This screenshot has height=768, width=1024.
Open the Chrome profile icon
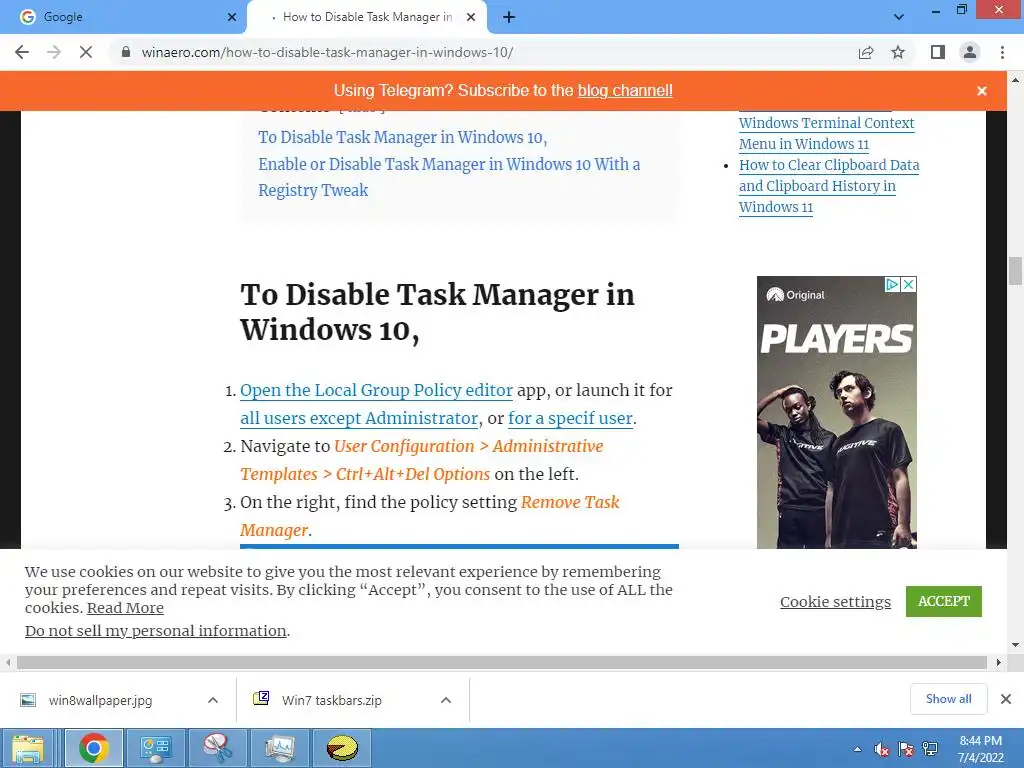[970, 52]
